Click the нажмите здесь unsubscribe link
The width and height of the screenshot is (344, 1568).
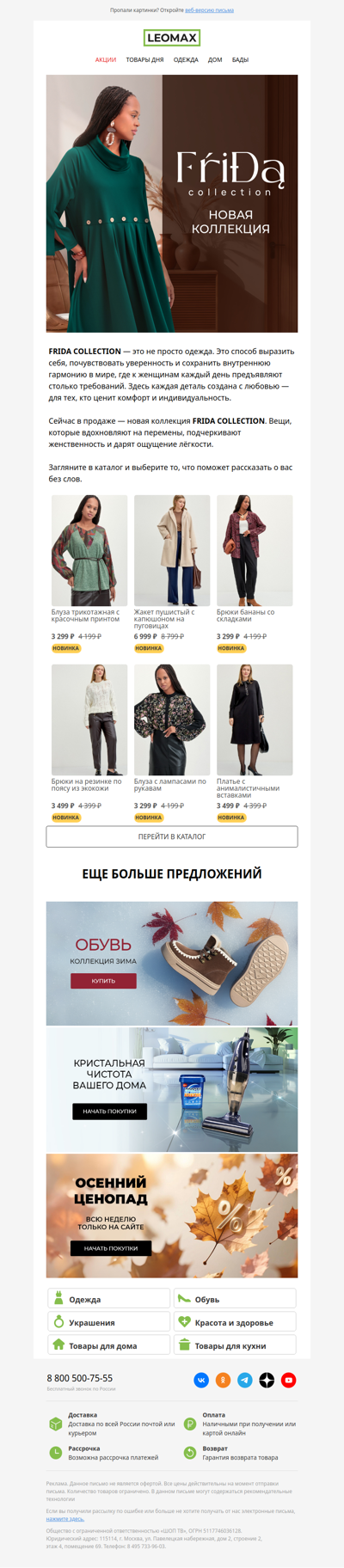[x=65, y=1519]
